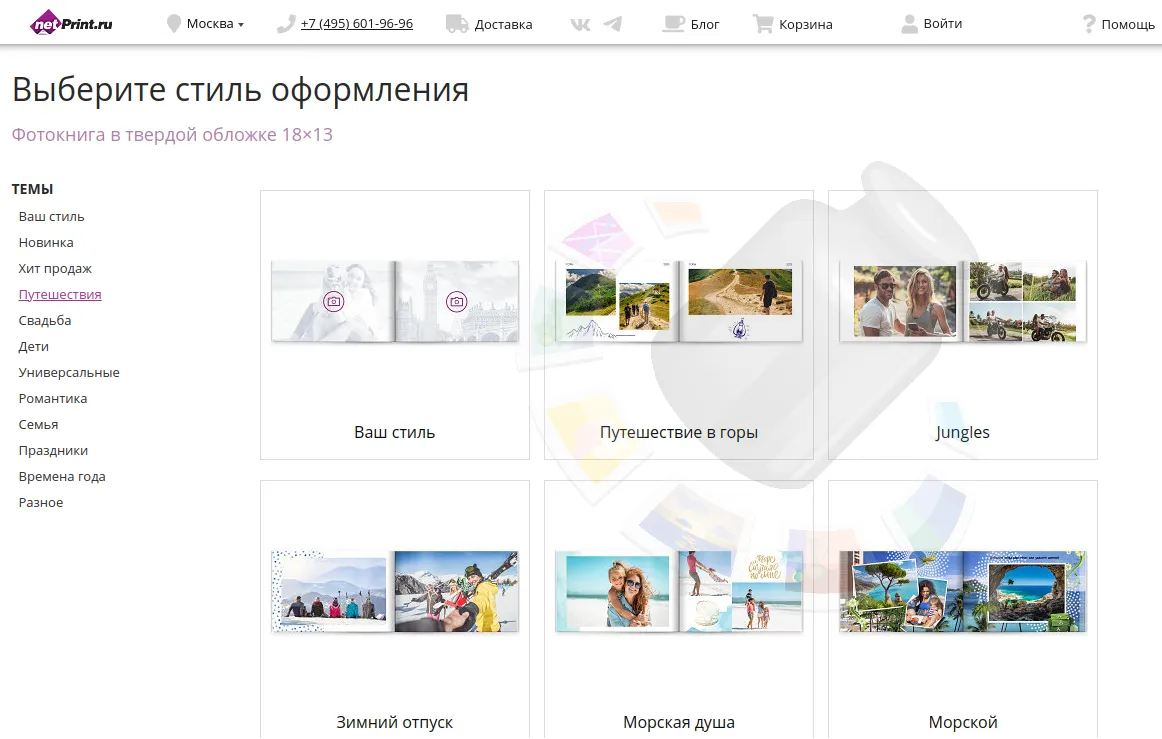
Task: Select the Дети theme category
Action: [x=33, y=346]
